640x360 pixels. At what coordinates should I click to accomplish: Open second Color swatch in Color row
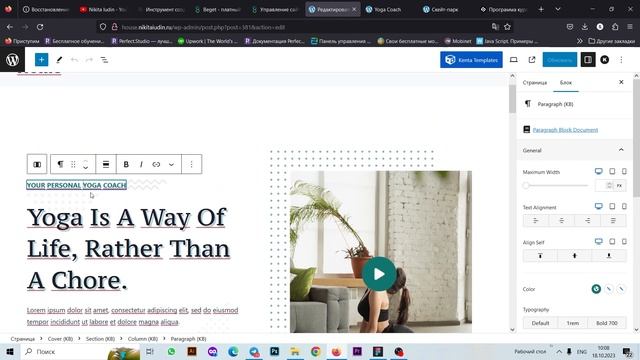(x=609, y=289)
